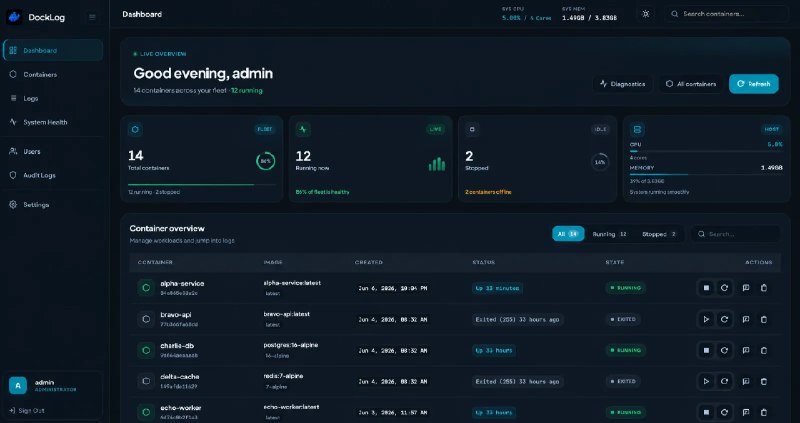
Task: Click the Sign Out link
Action: (27, 410)
